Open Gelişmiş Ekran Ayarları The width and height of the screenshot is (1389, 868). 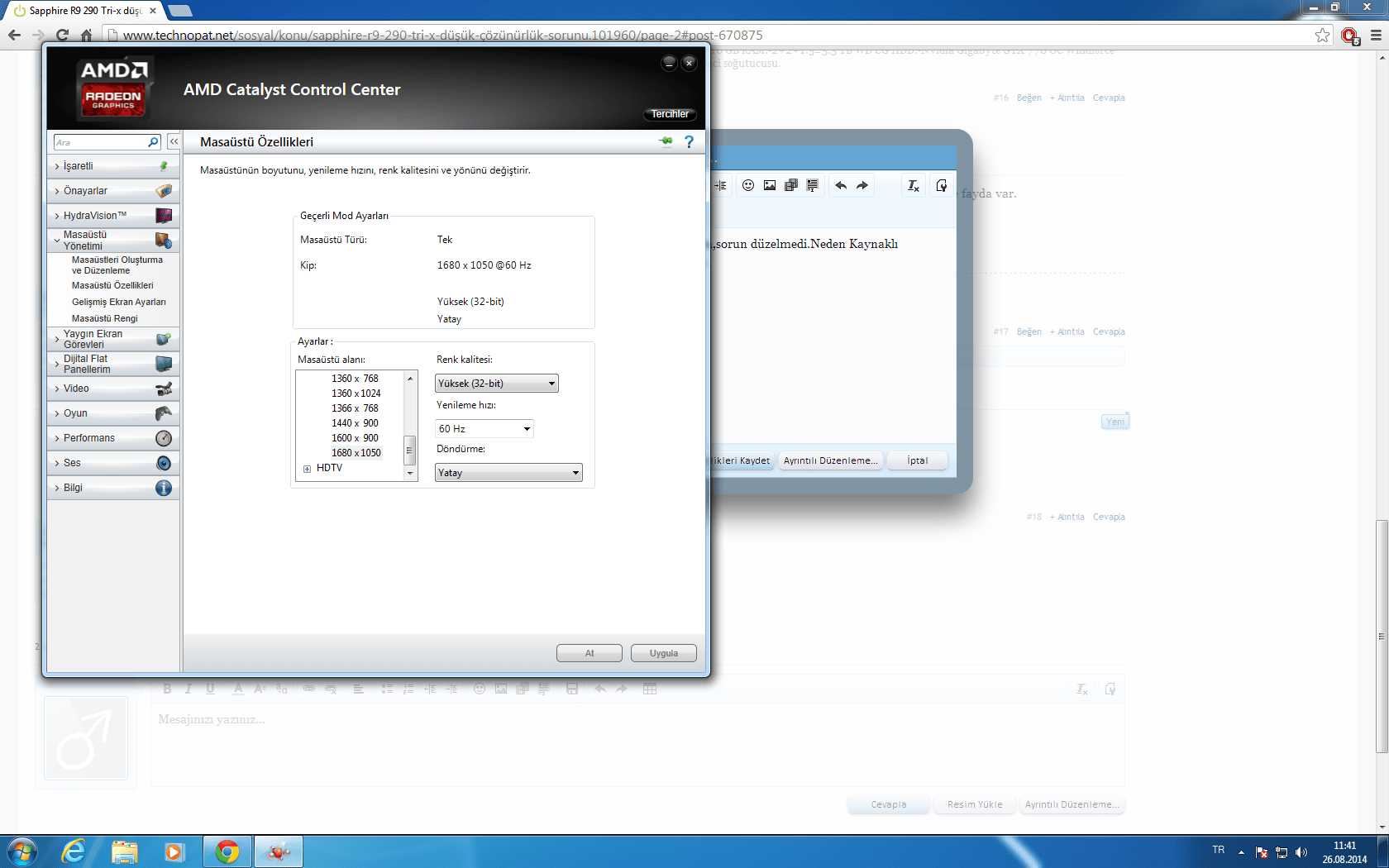pos(119,302)
